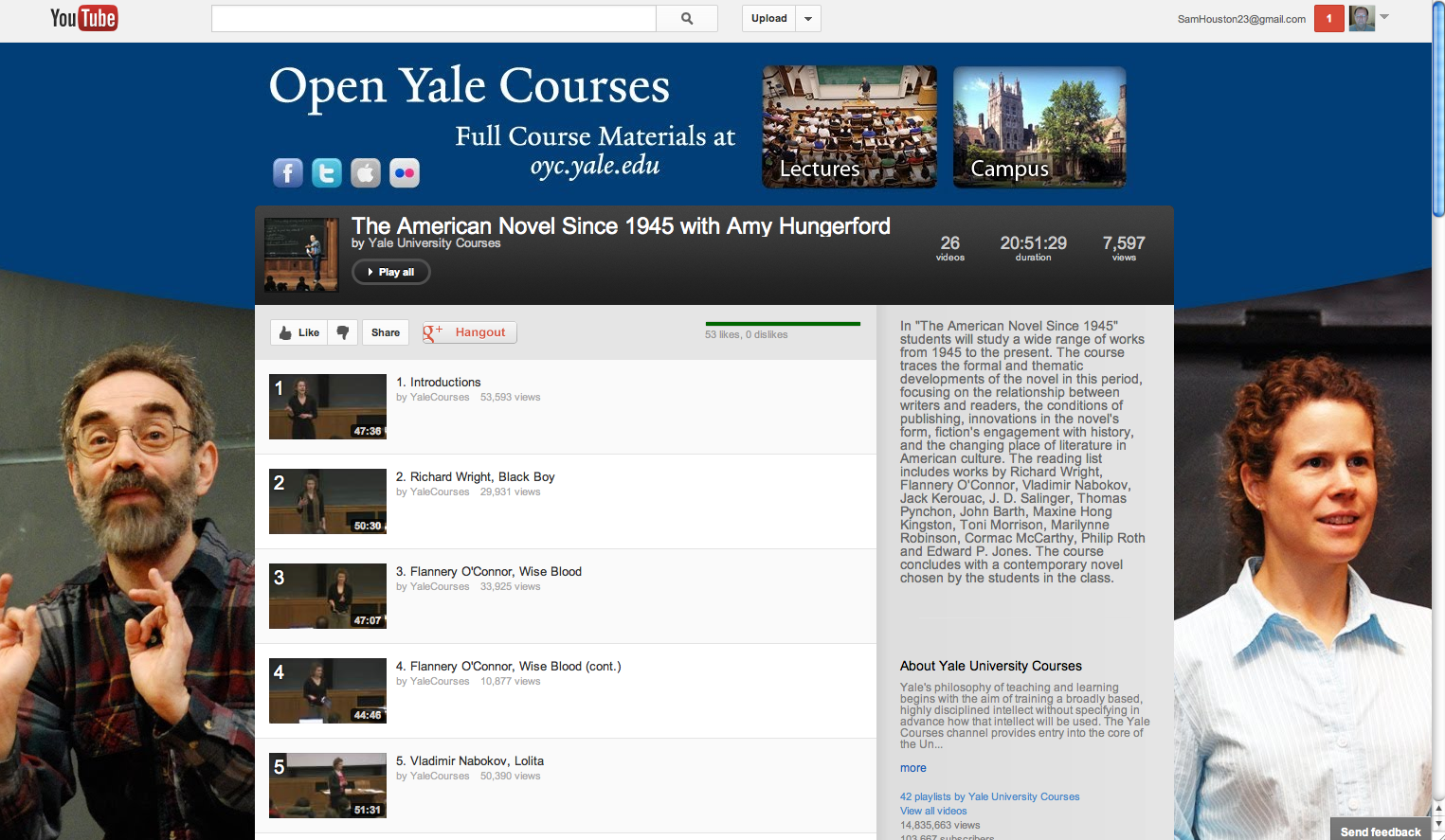Viewport: 1445px width, 840px height.
Task: Switch to the Campus section
Action: [x=1039, y=126]
